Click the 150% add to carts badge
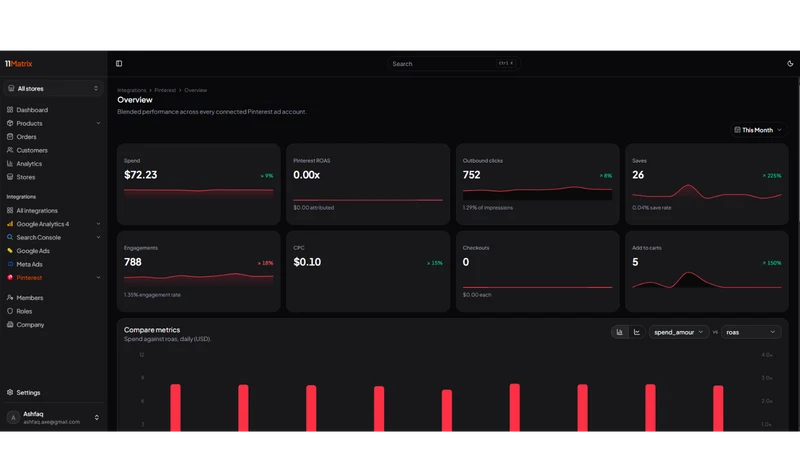The height and width of the screenshot is (450, 800). [x=772, y=263]
